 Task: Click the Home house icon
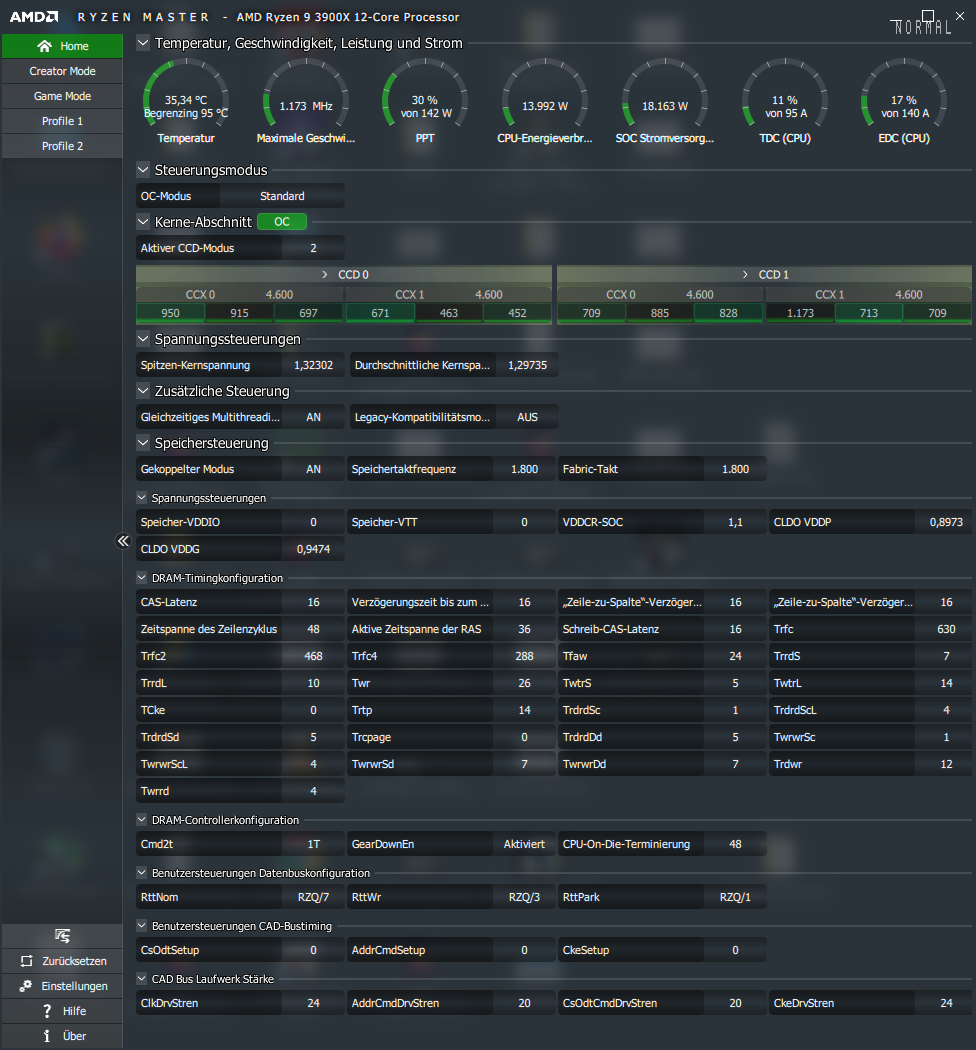(45, 46)
